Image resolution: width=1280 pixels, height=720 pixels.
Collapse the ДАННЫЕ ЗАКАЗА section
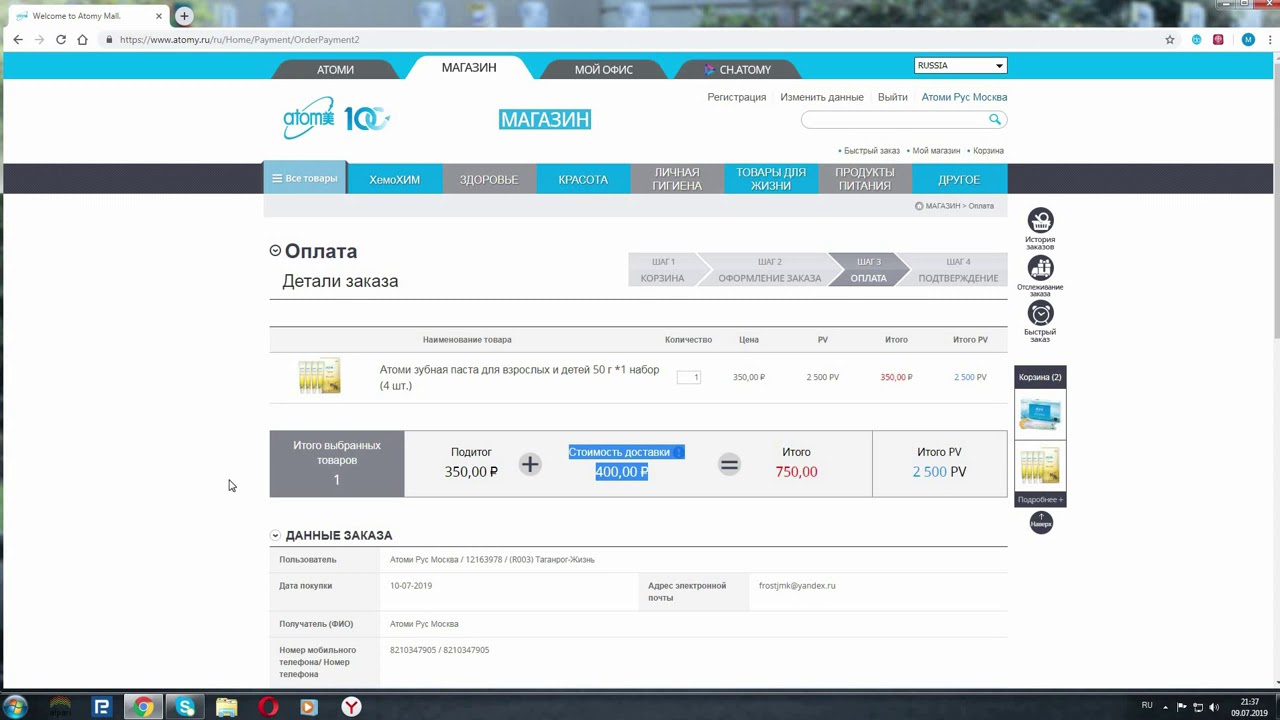pos(275,536)
